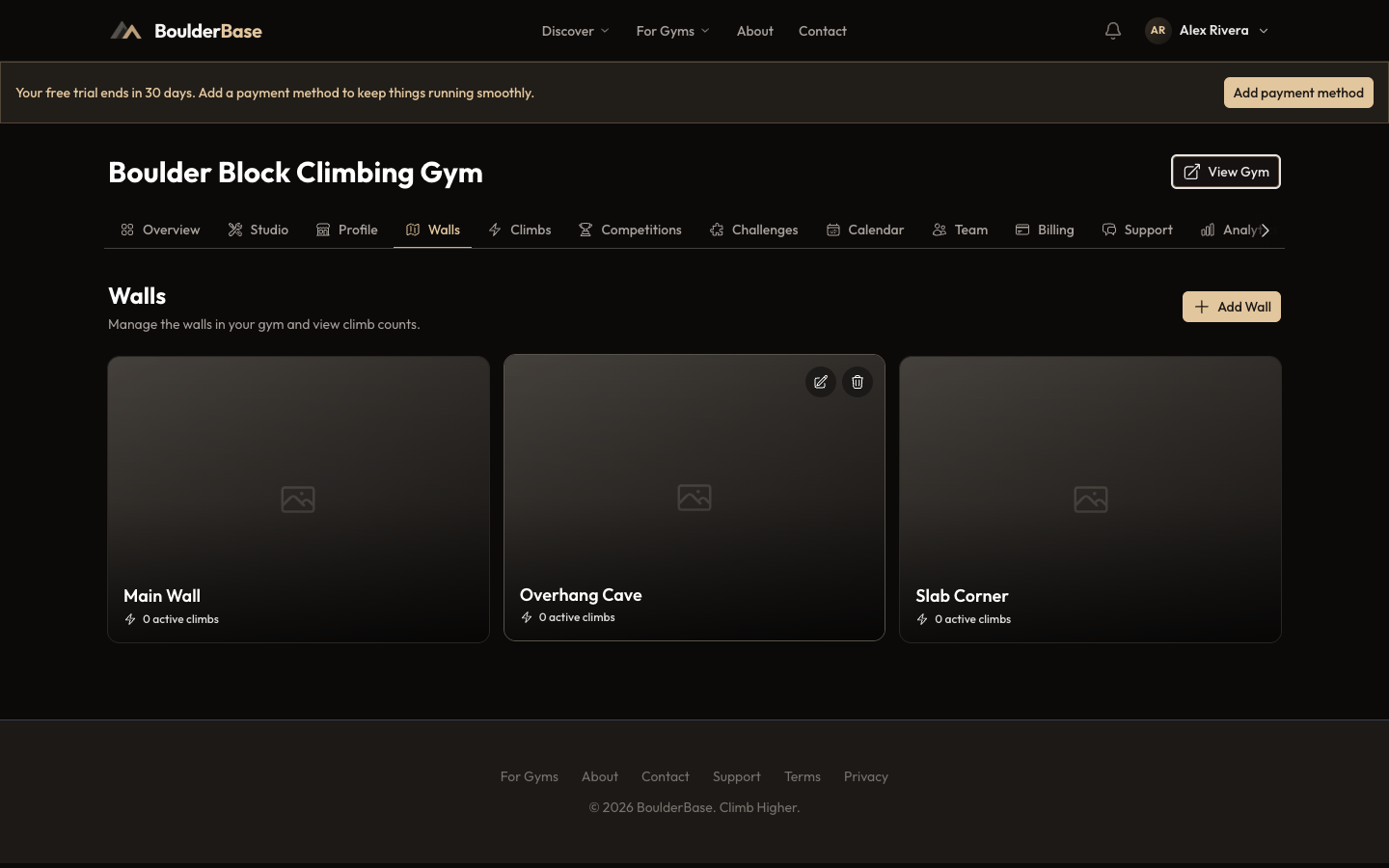
Task: Open the Privacy footer link
Action: pyautogui.click(x=866, y=776)
